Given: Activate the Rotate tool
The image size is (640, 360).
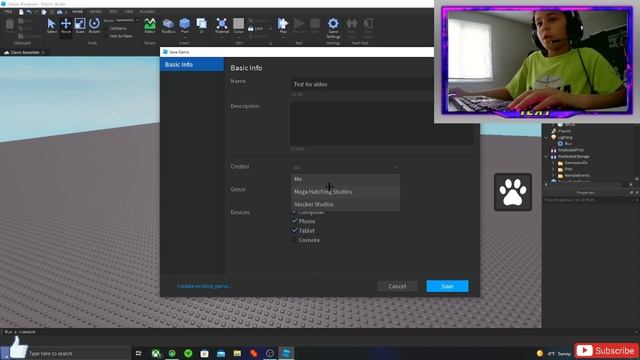Looking at the screenshot, I should click(94, 25).
